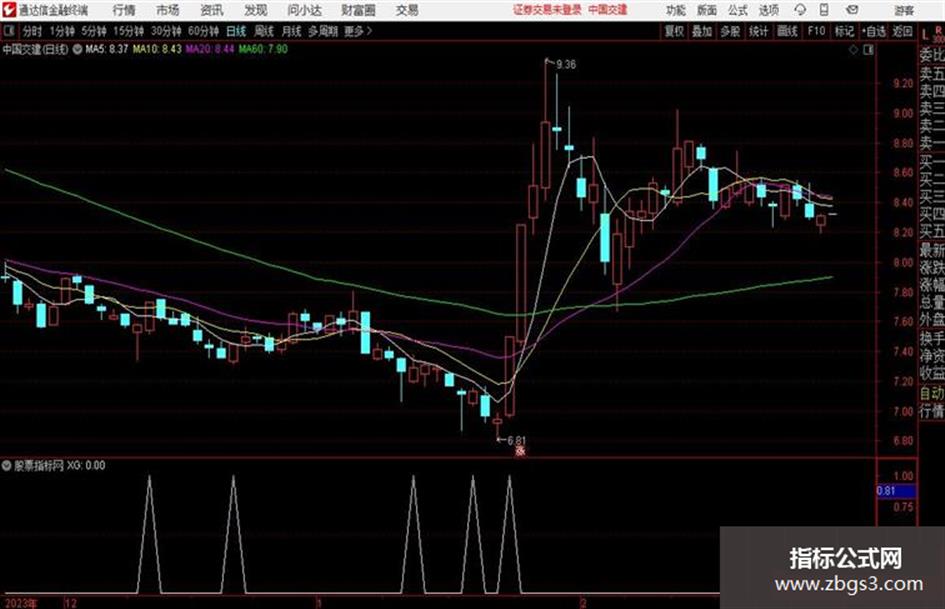Open the 资讯 menu
This screenshot has width=945, height=609.
[x=212, y=10]
